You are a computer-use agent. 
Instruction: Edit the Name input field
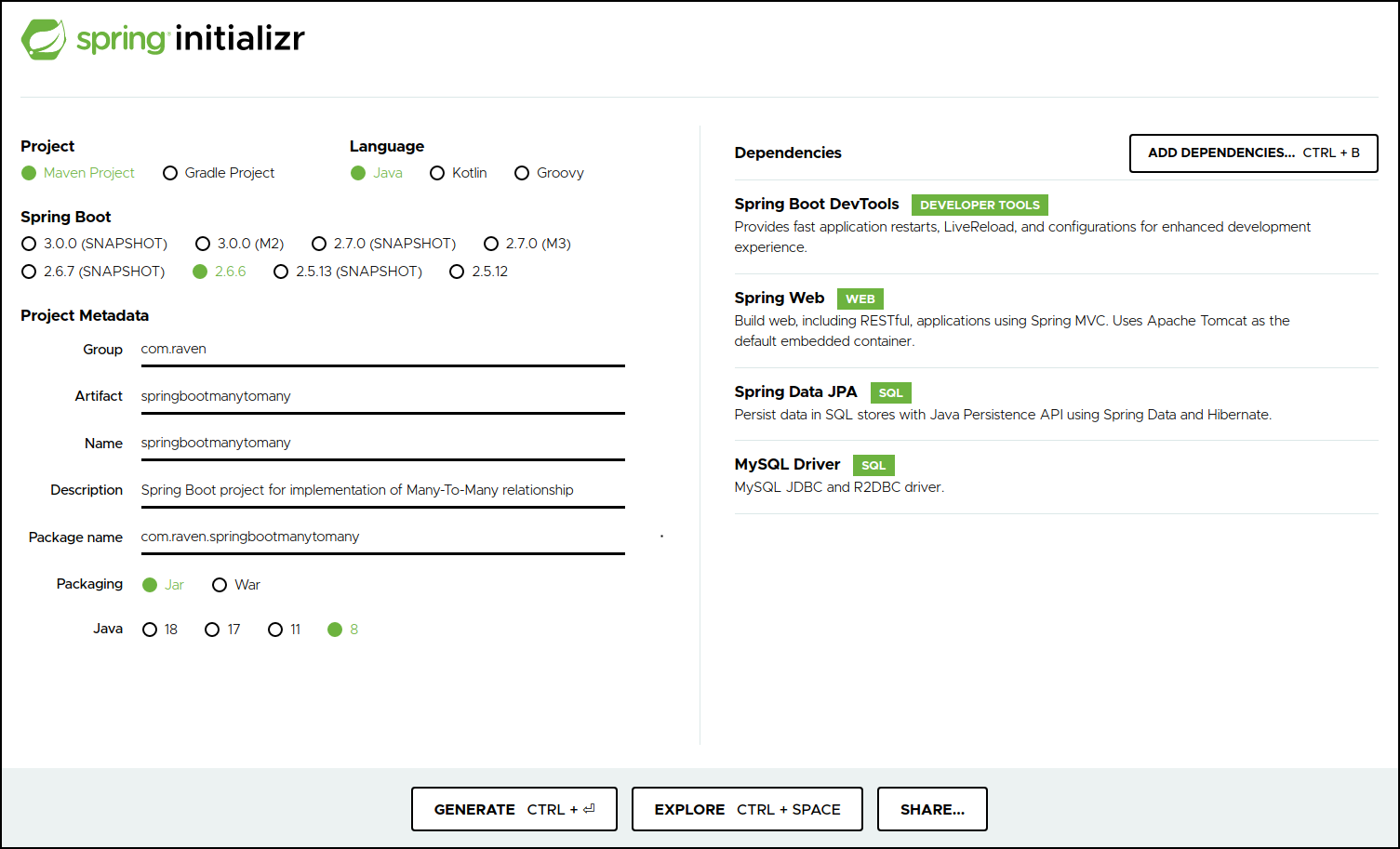(382, 443)
